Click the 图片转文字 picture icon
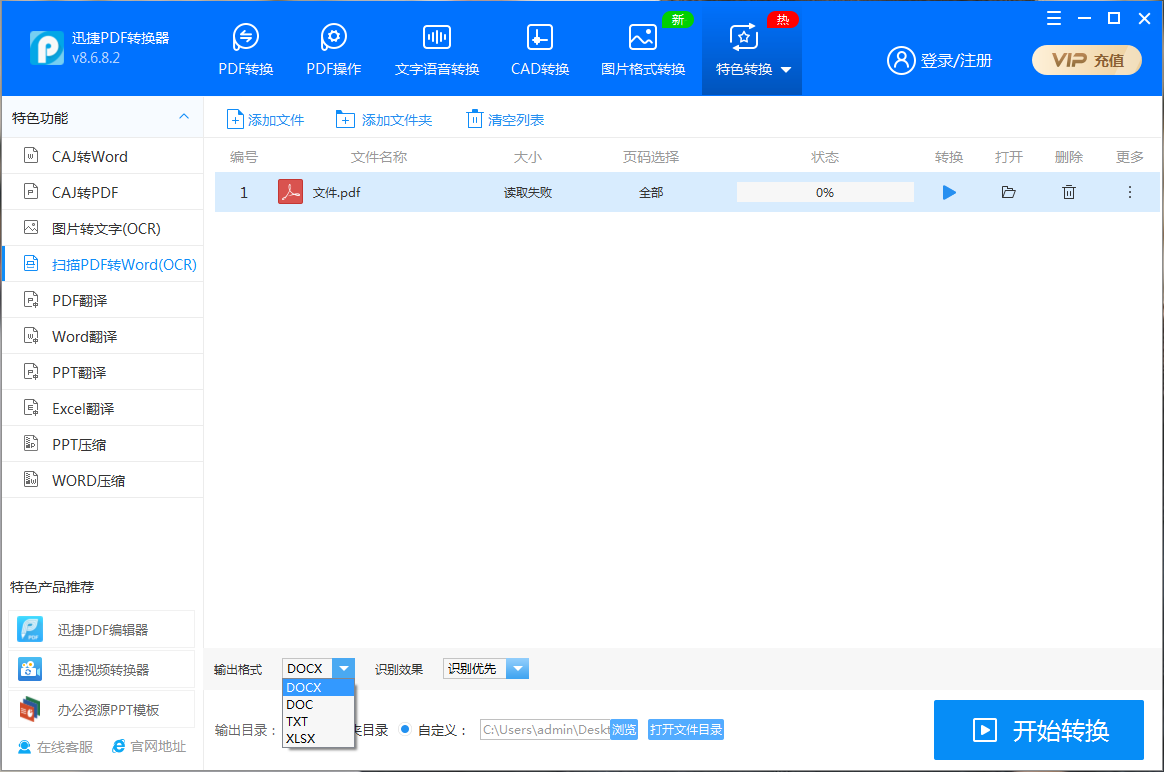This screenshot has height=772, width=1164. click(x=31, y=227)
